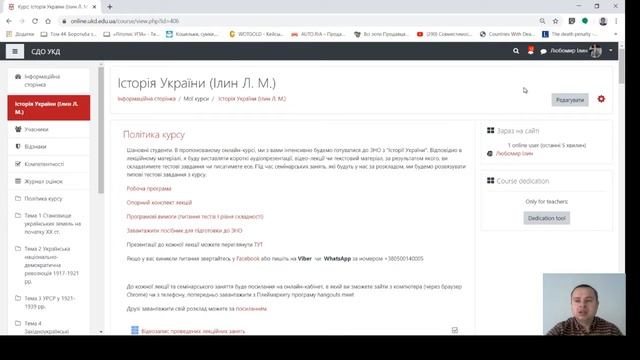Click the Dedication tool button
This screenshot has width=640, height=360.
[x=547, y=218]
